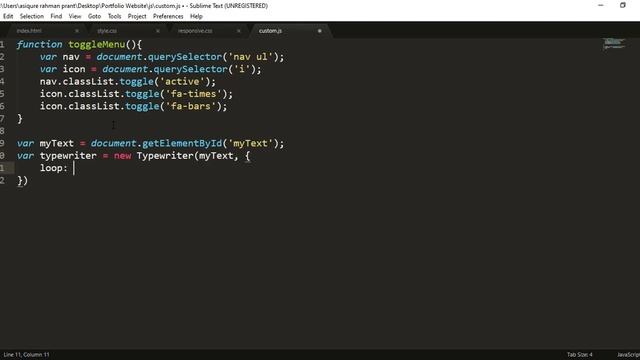The image size is (640, 360).
Task: Click the closing brace on line 7
Action: [x=20, y=119]
